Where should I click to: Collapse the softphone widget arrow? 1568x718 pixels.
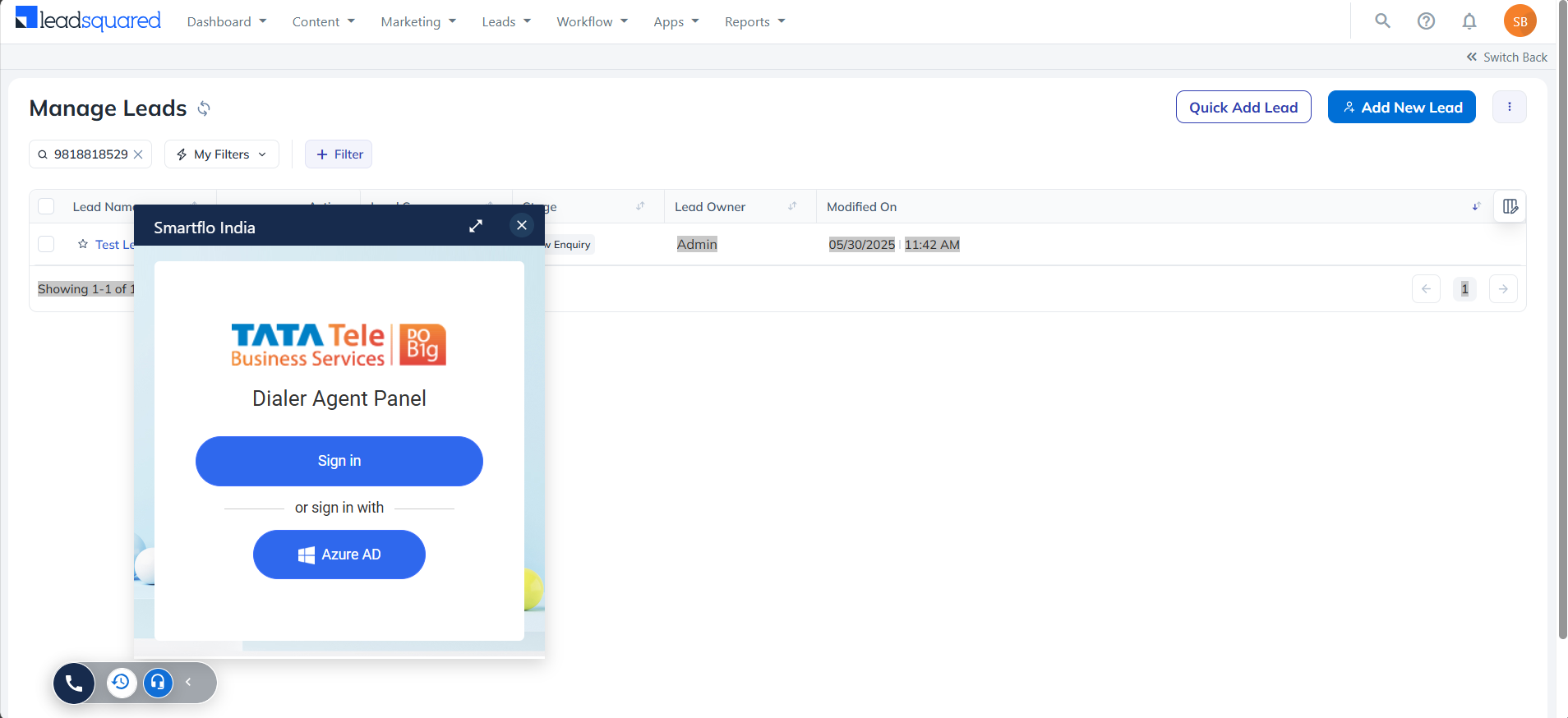click(188, 682)
